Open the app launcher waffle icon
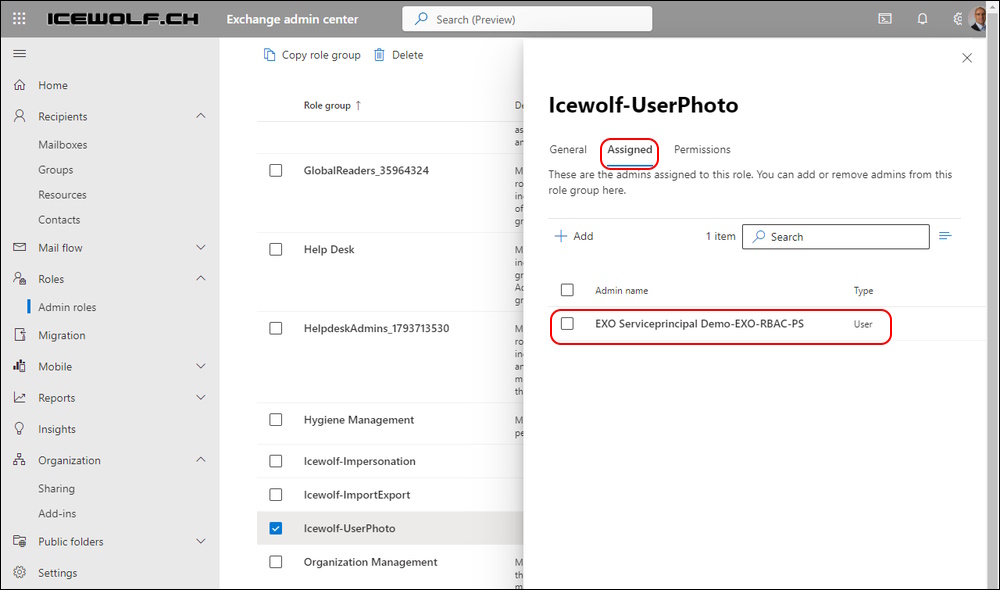The width and height of the screenshot is (1000, 590). tap(19, 18)
